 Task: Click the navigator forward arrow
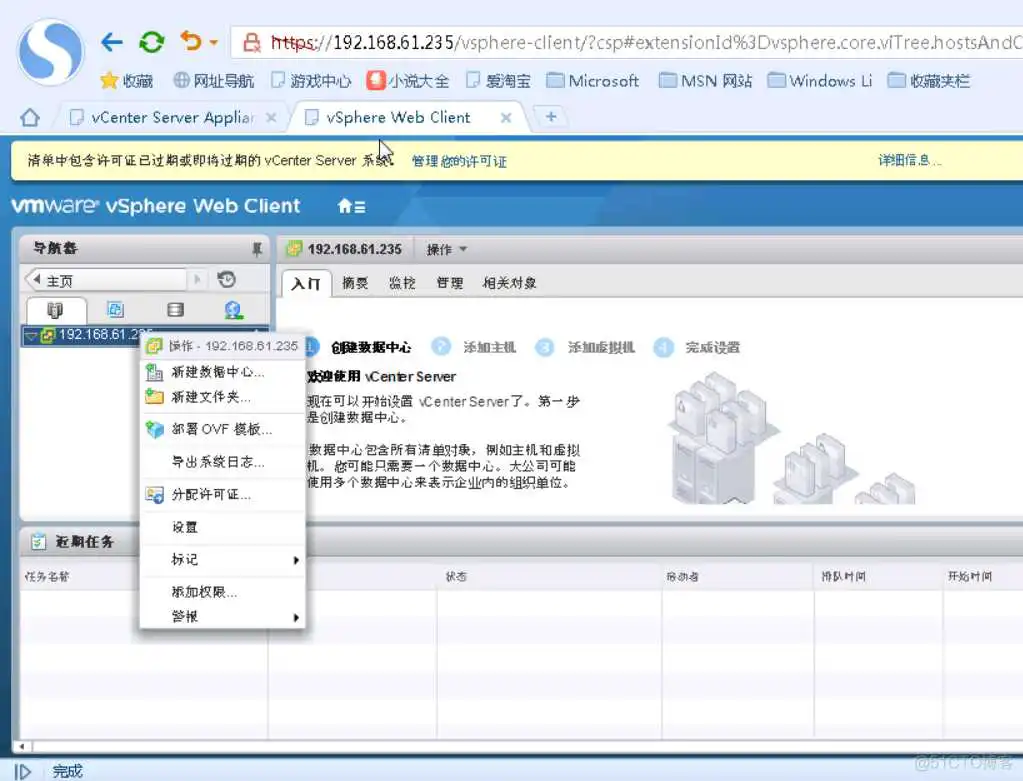point(198,280)
